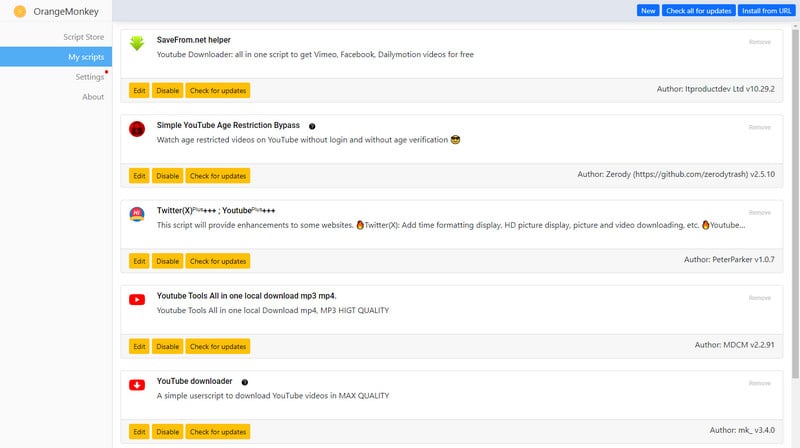The image size is (800, 448).
Task: Disable the SaveFrom.net helper script
Action: [x=167, y=90]
